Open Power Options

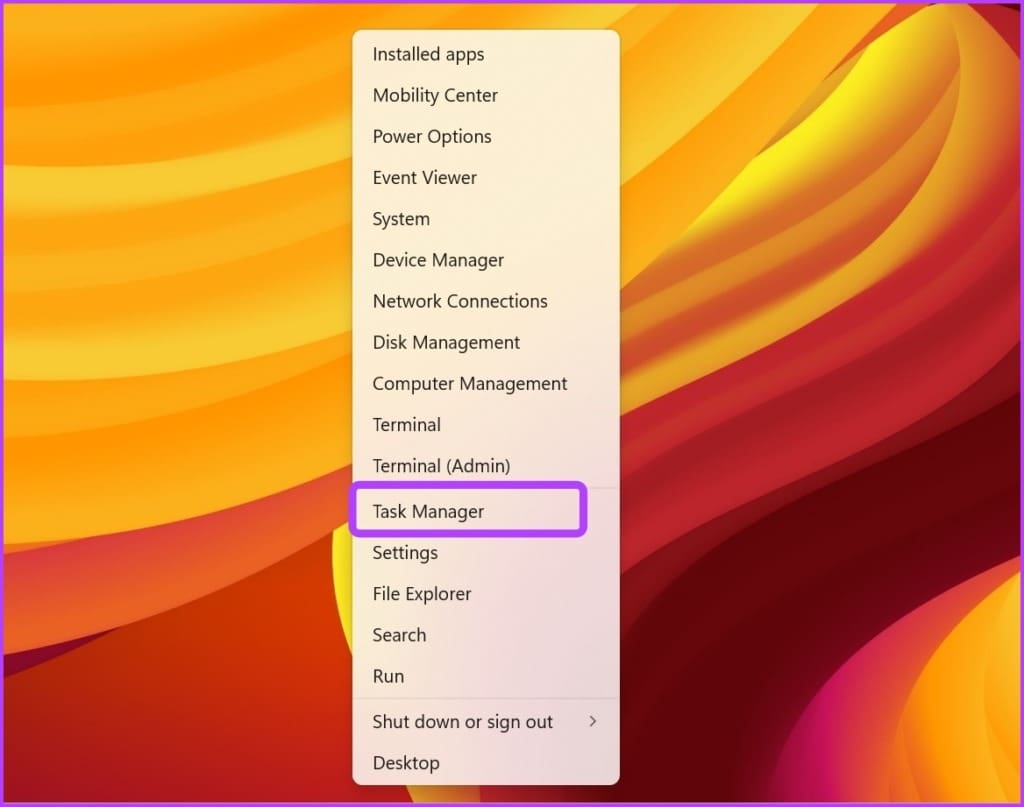(x=431, y=136)
